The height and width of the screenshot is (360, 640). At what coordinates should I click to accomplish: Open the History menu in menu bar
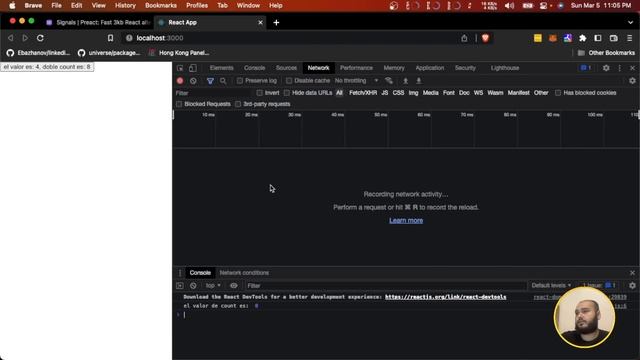[125, 6]
